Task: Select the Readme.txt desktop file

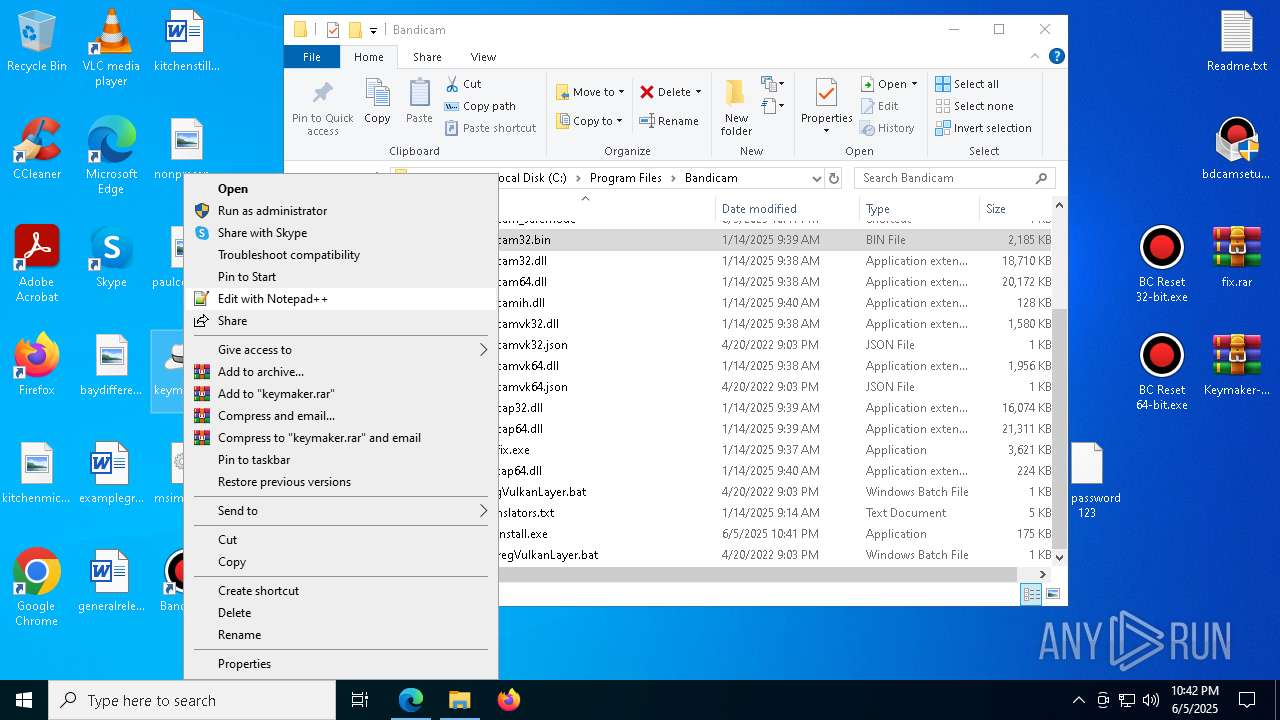Action: (1236, 42)
